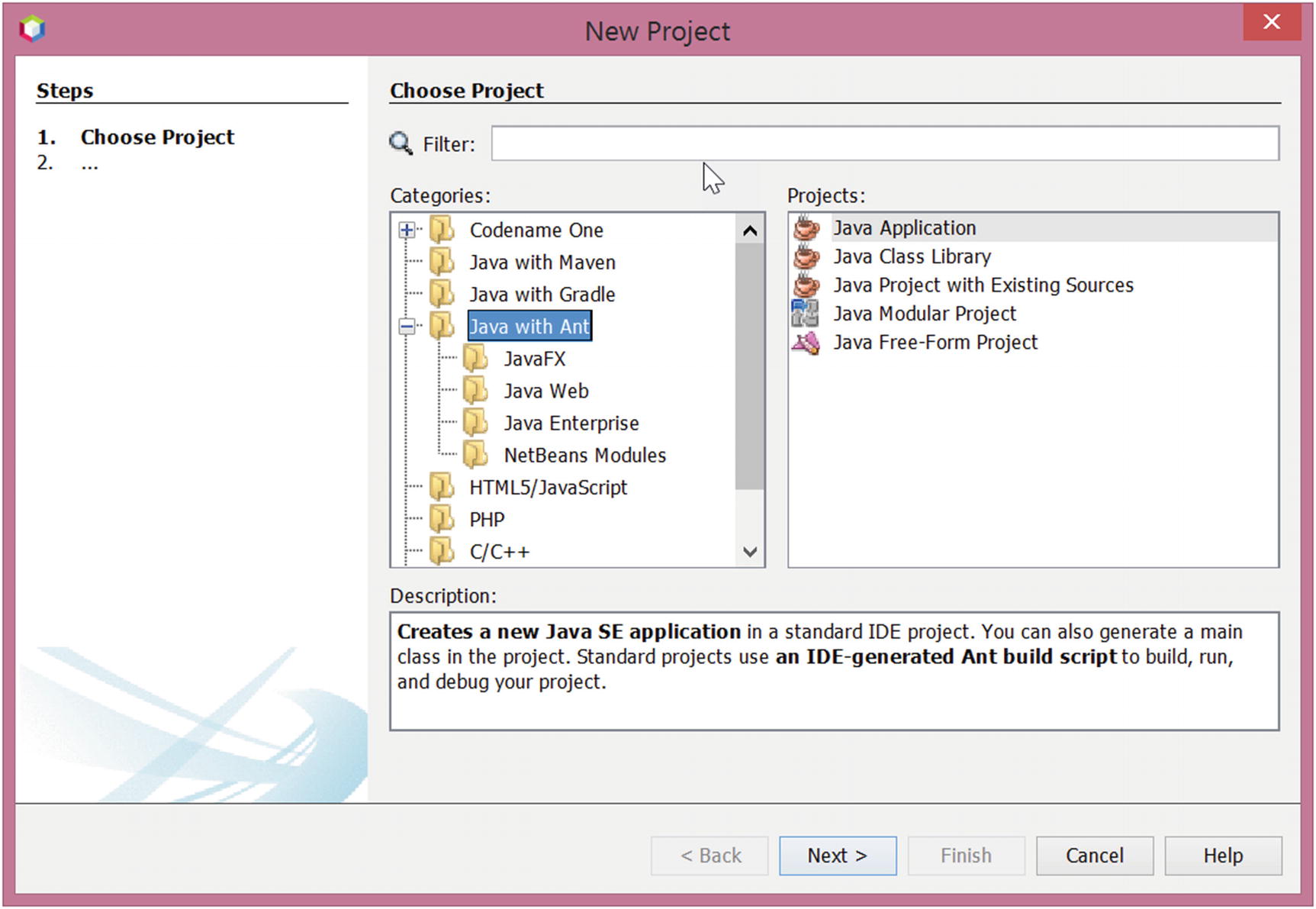Click the Choose Project step in Steps

158,137
